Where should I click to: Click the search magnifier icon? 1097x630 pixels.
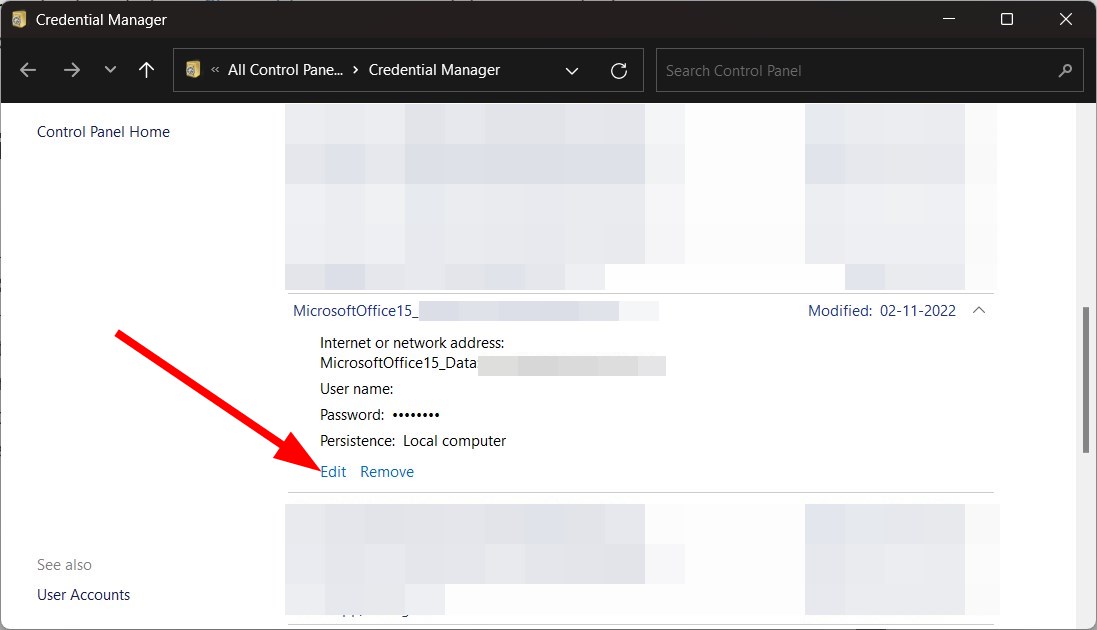(1065, 71)
